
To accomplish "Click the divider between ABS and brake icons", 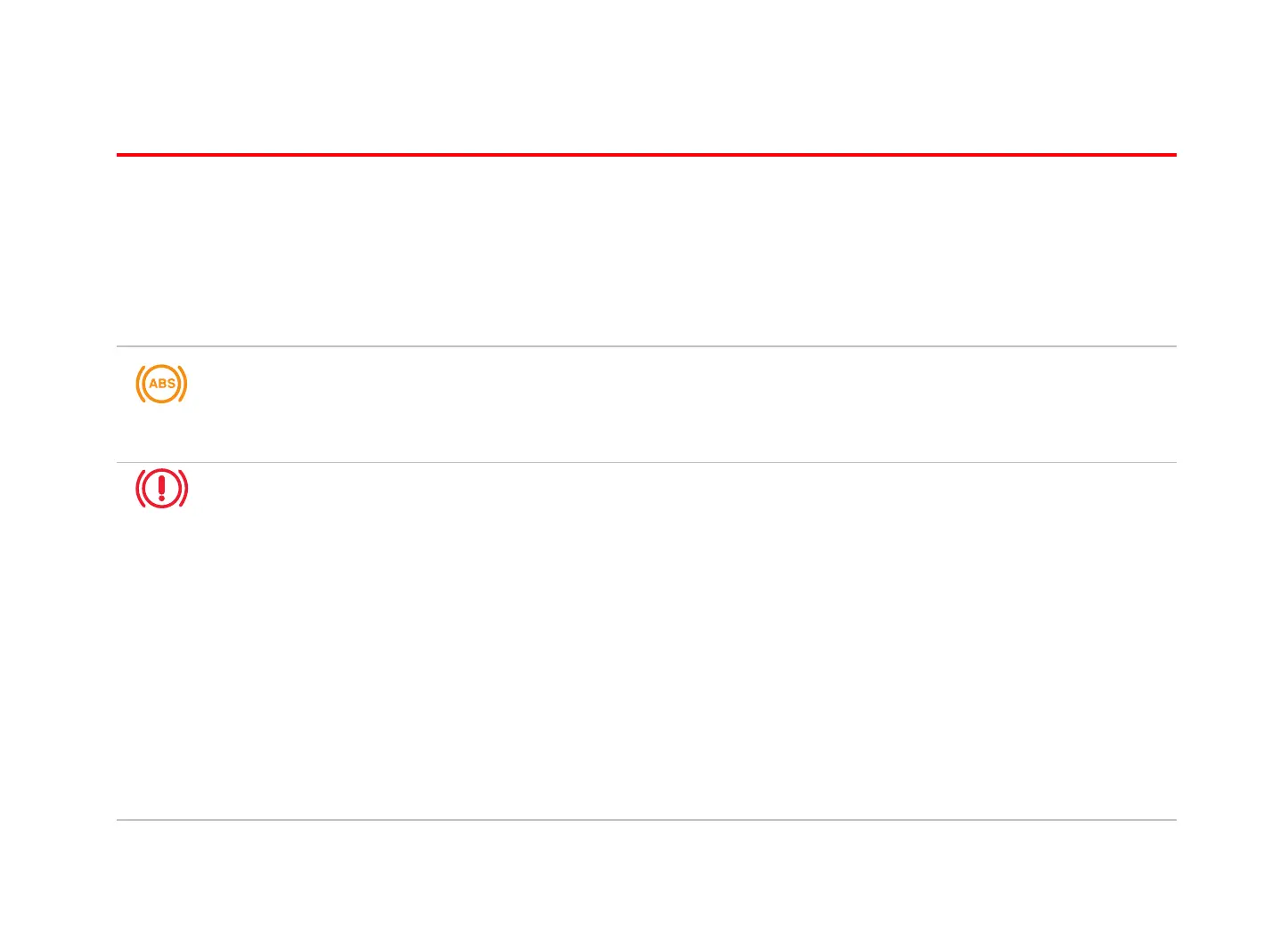I will [646, 462].
